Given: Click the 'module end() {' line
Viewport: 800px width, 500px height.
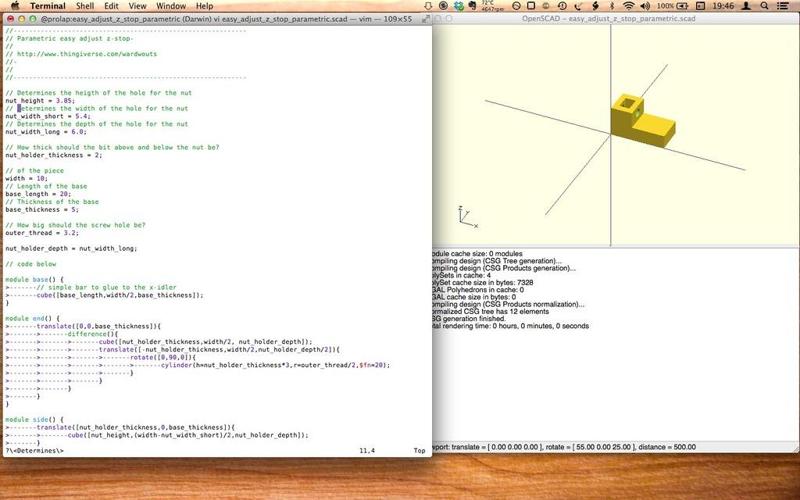Looking at the screenshot, I should pyautogui.click(x=32, y=318).
